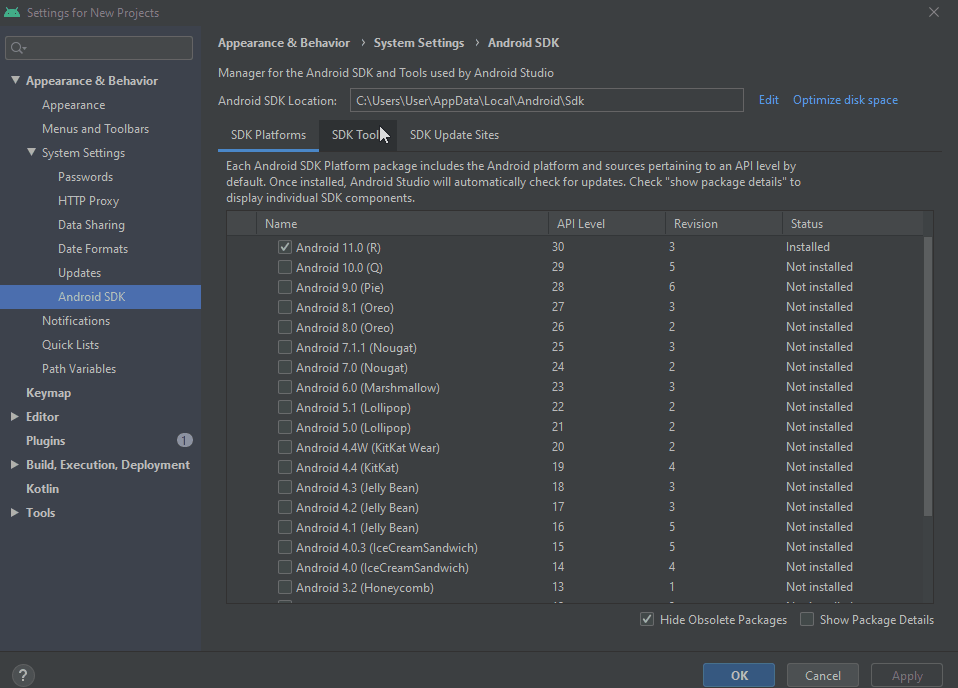Viewport: 958px width, 688px height.
Task: Open Path Variables settings
Action: pos(79,368)
